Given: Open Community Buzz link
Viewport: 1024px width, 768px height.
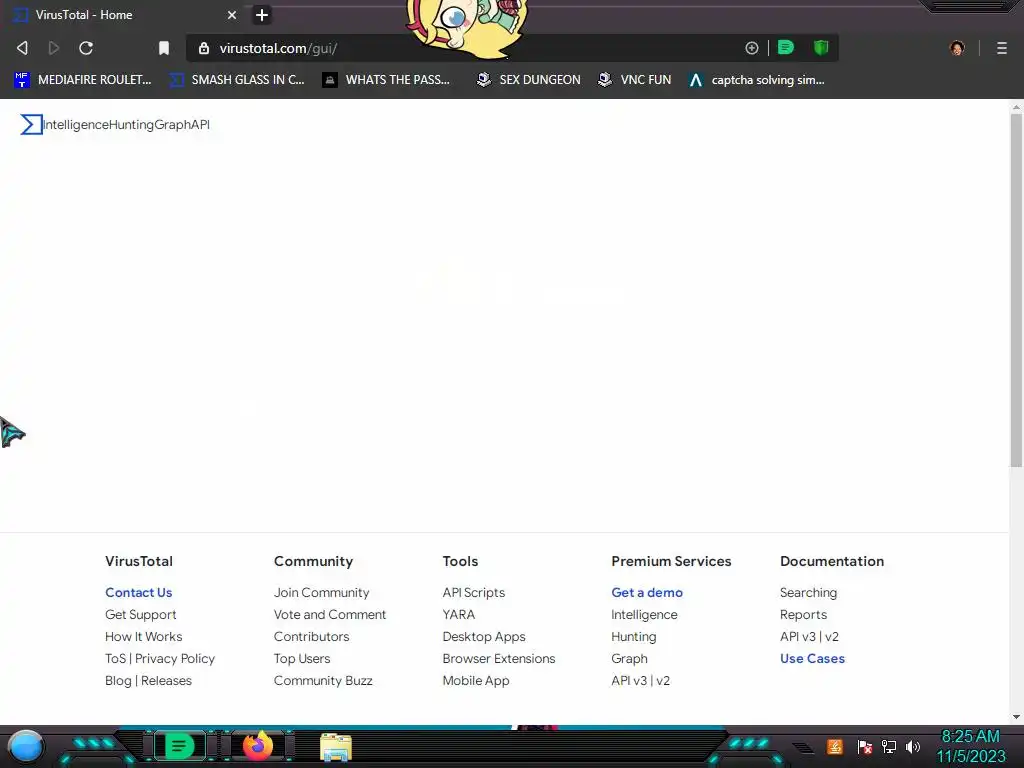Looking at the screenshot, I should pos(323,680).
